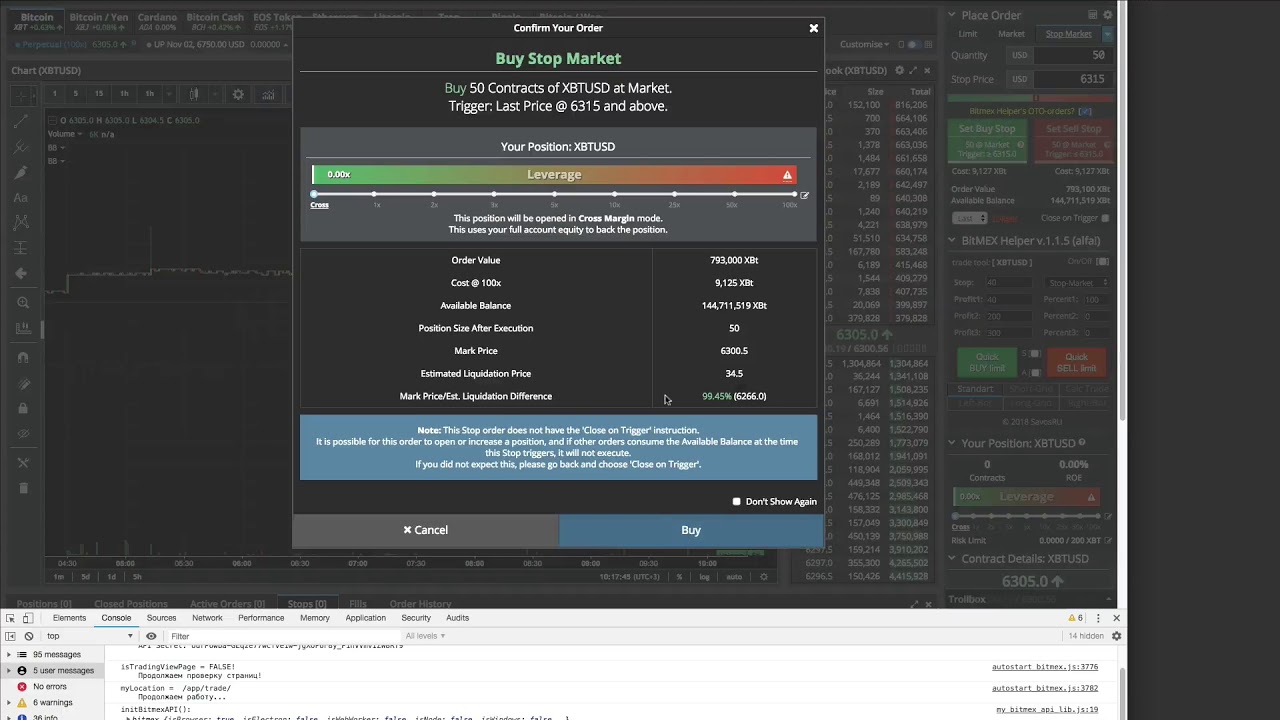Clear the DevTools console
Viewport: 1280px width, 720px height.
point(28,636)
